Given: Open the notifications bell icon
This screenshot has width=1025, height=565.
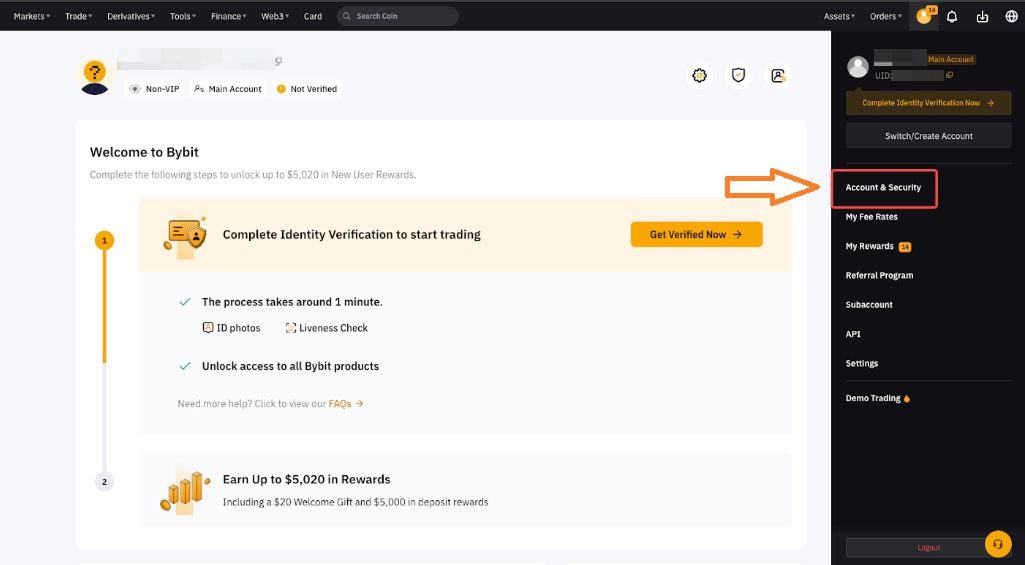Looking at the screenshot, I should coord(952,16).
